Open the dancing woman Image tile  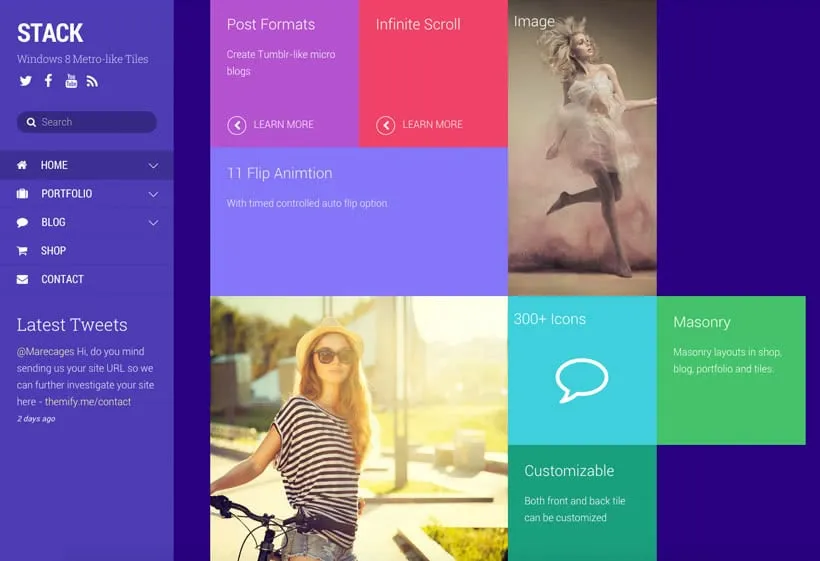(582, 147)
